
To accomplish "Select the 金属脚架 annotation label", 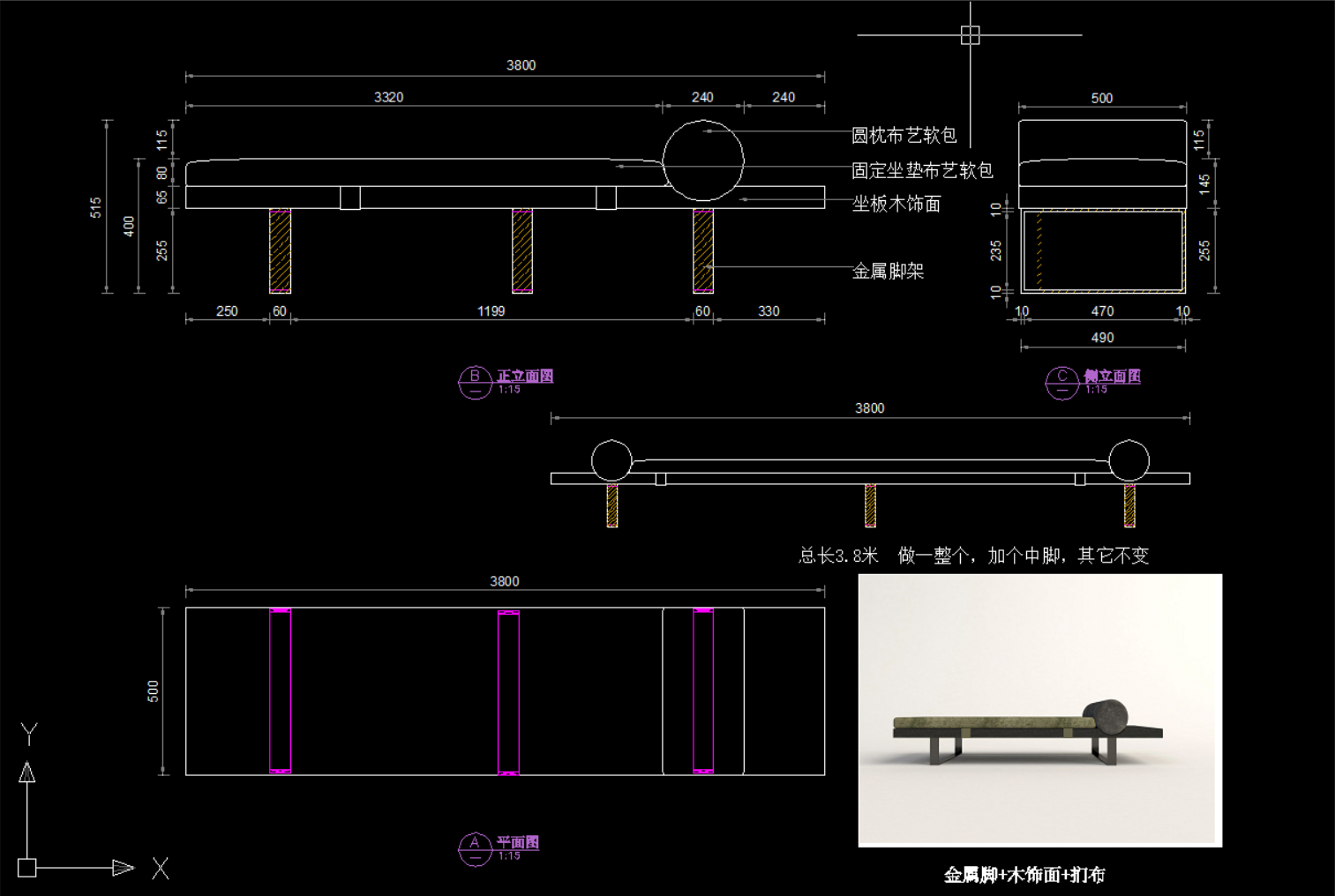I will point(888,271).
